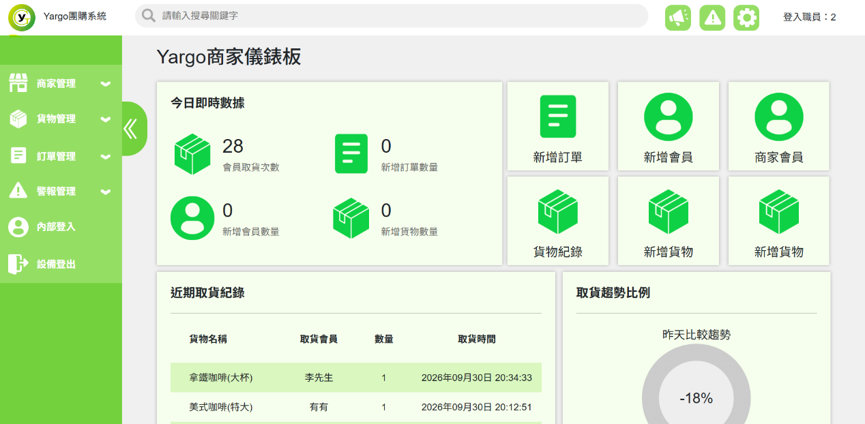Image resolution: width=865 pixels, height=424 pixels.
Task: Click the 28 pickup count value
Action: click(x=233, y=146)
